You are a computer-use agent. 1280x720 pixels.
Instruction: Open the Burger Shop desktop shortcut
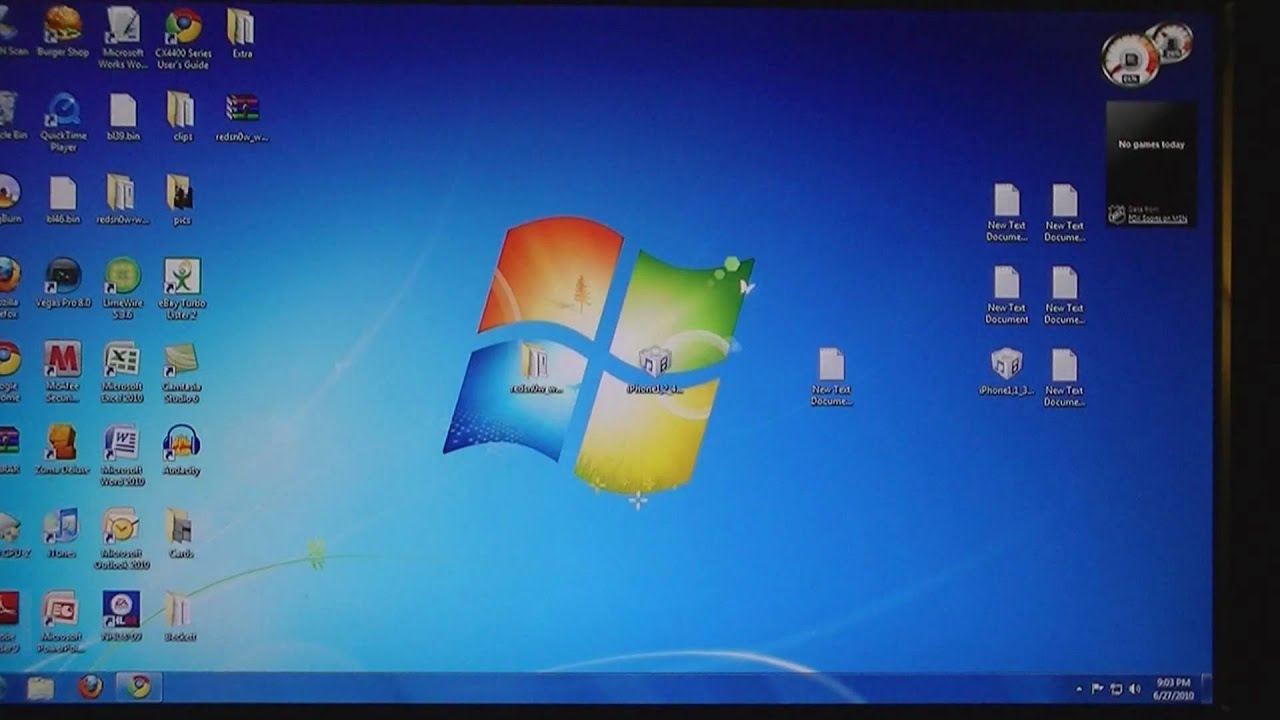click(63, 32)
